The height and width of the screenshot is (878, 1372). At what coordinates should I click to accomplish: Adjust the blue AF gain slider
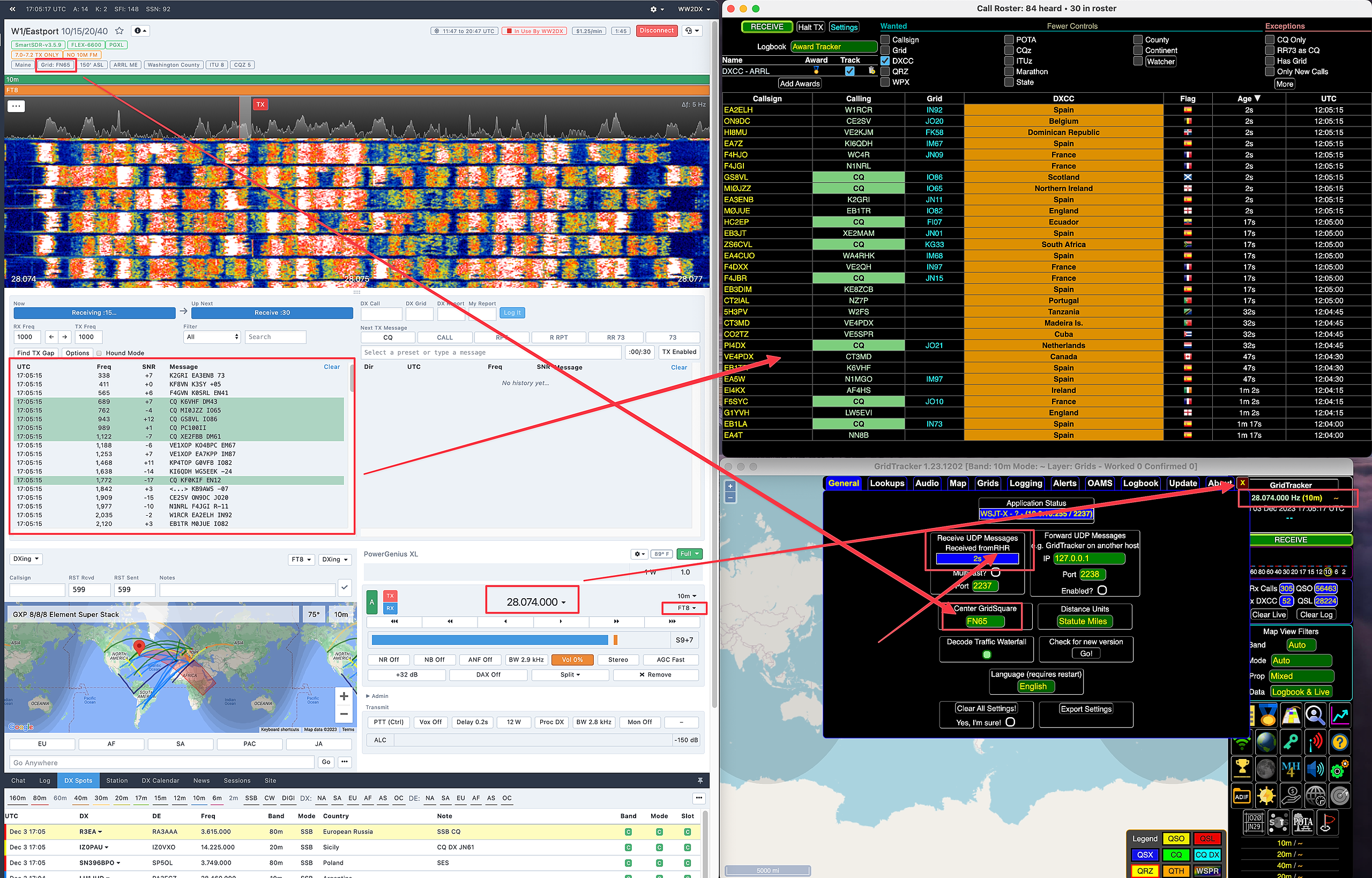[x=490, y=640]
